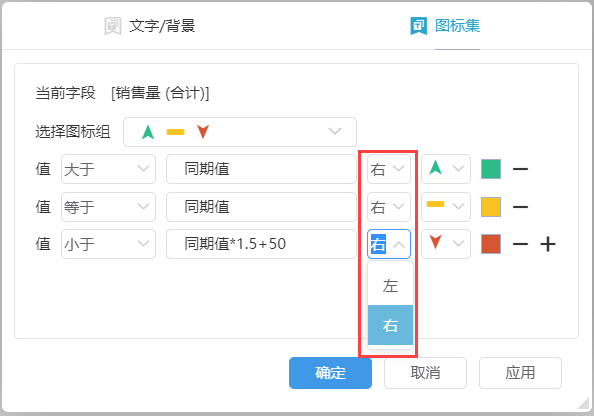Add a new rule with plus icon
This screenshot has width=594, height=416.
click(x=548, y=244)
